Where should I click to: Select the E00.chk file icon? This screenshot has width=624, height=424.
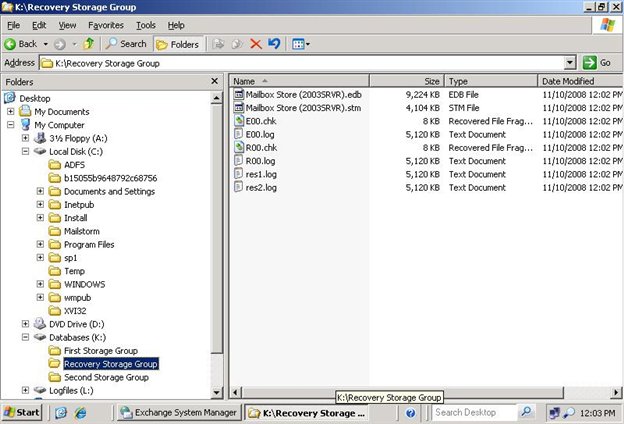click(x=238, y=121)
